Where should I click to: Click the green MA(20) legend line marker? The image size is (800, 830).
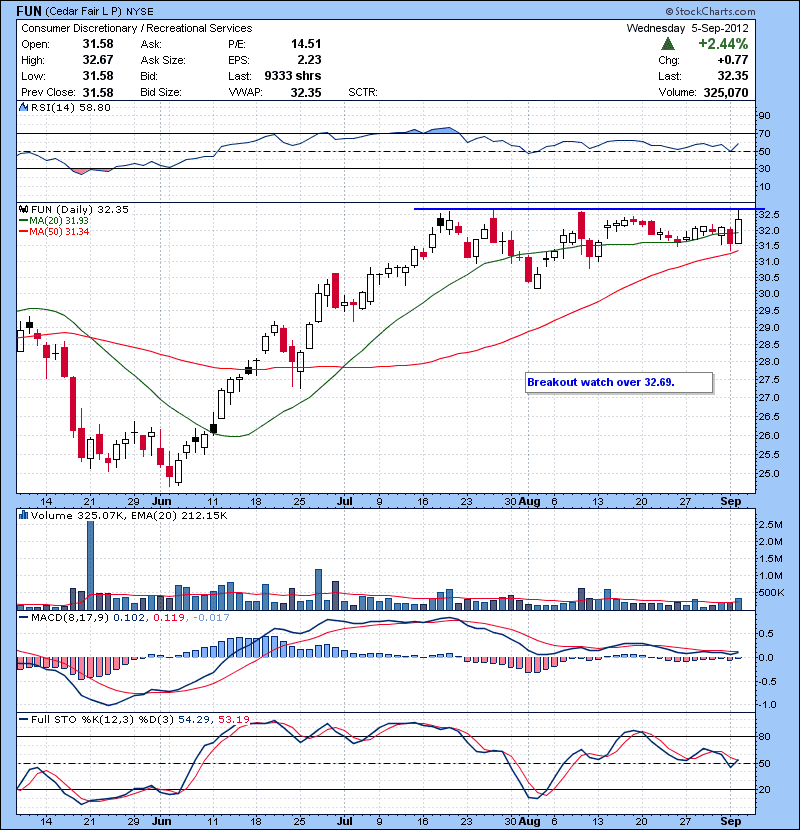click(23, 221)
